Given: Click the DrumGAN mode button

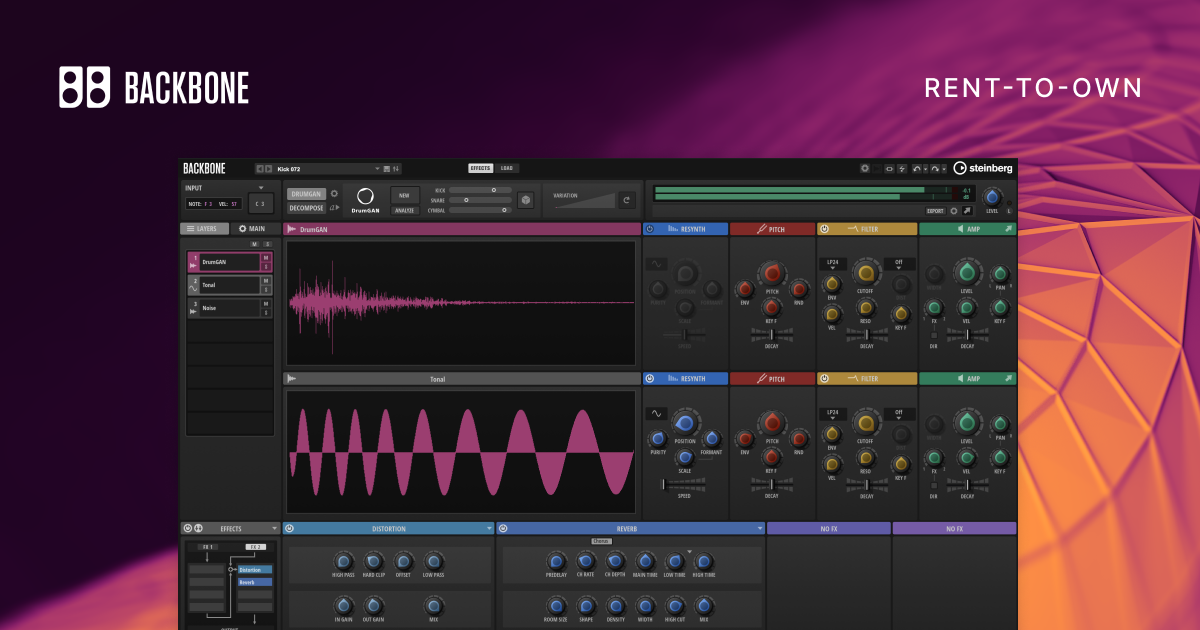Looking at the screenshot, I should tap(306, 194).
